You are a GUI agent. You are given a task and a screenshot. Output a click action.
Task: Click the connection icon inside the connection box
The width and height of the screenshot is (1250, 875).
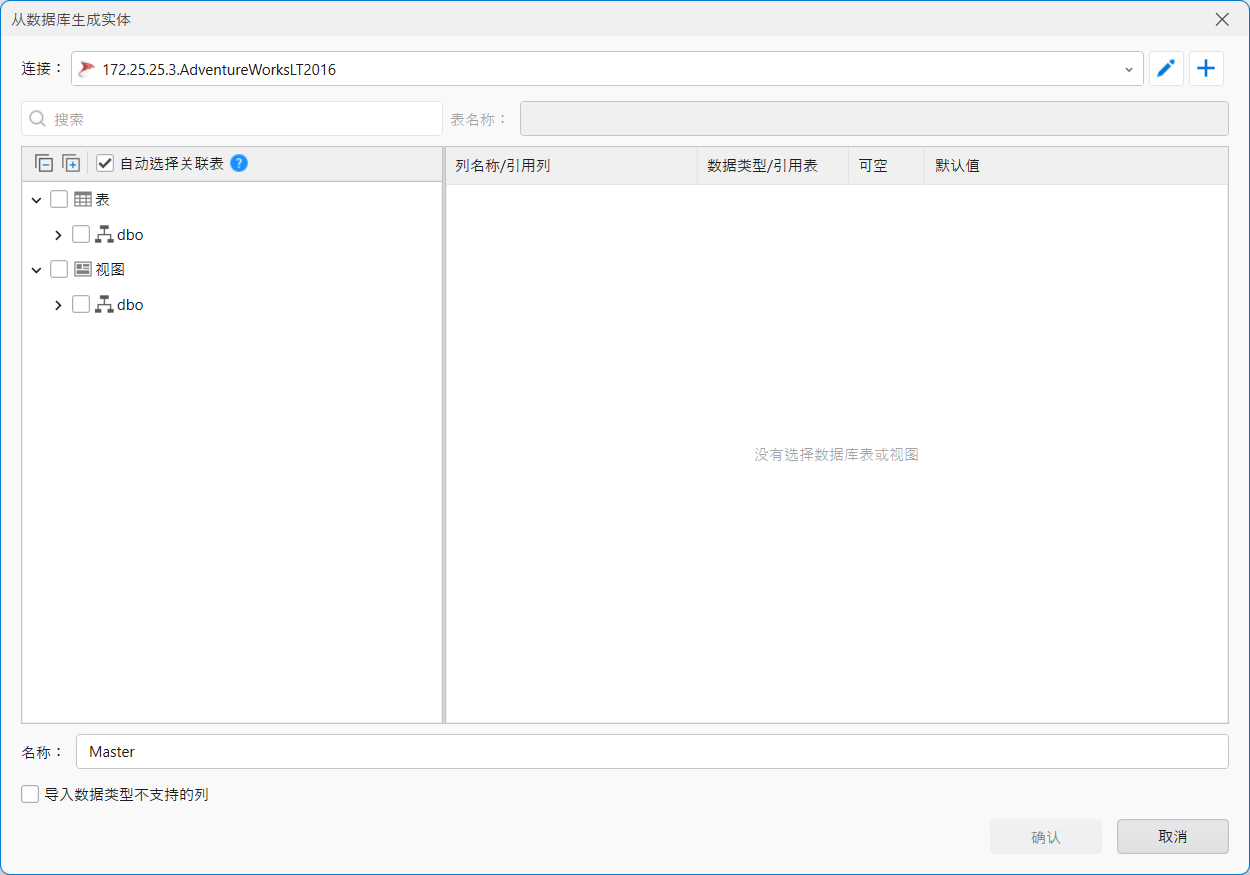[86, 68]
